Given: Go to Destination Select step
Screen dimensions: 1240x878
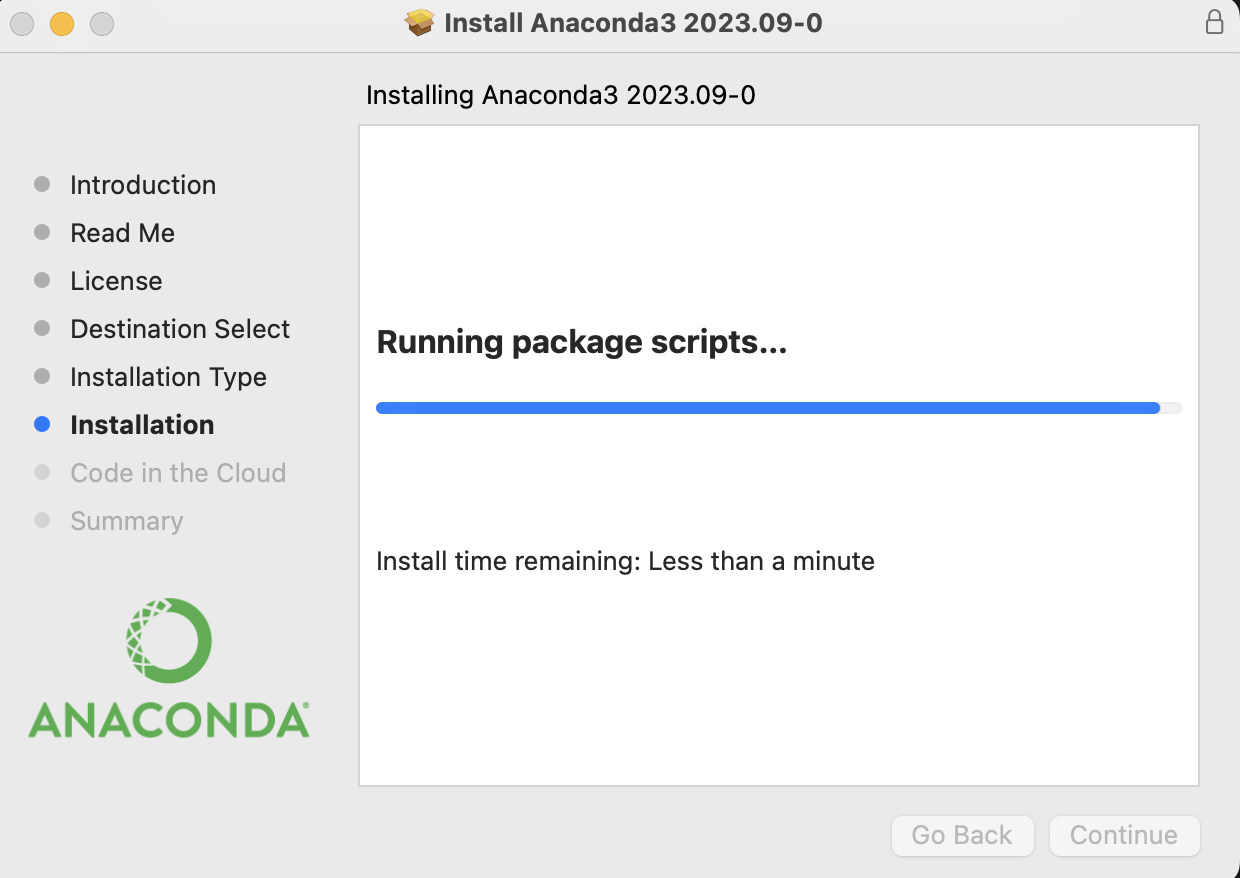Looking at the screenshot, I should click(x=180, y=329).
